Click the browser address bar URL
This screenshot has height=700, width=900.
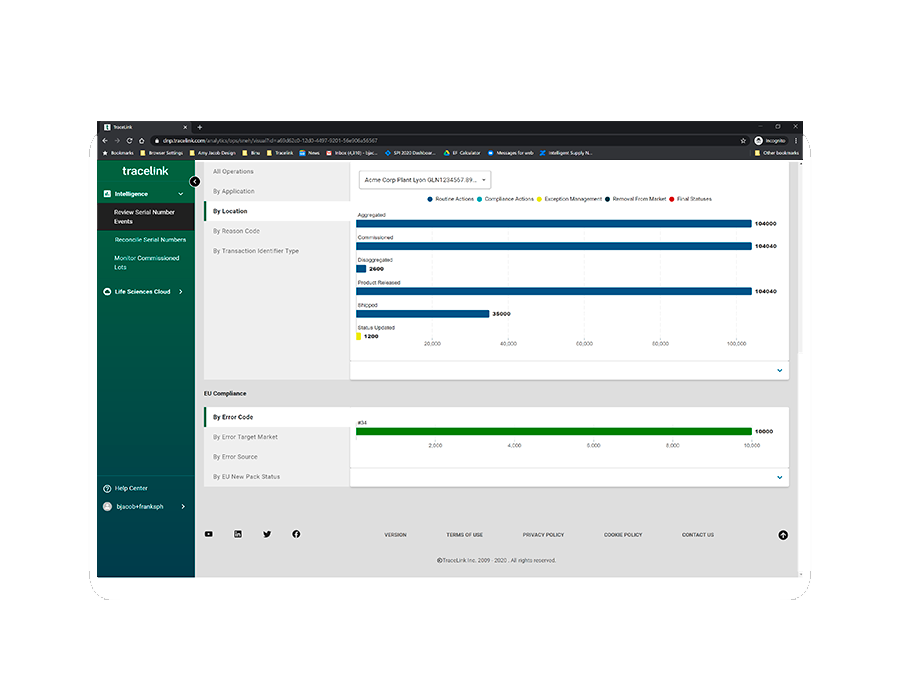click(x=270, y=141)
